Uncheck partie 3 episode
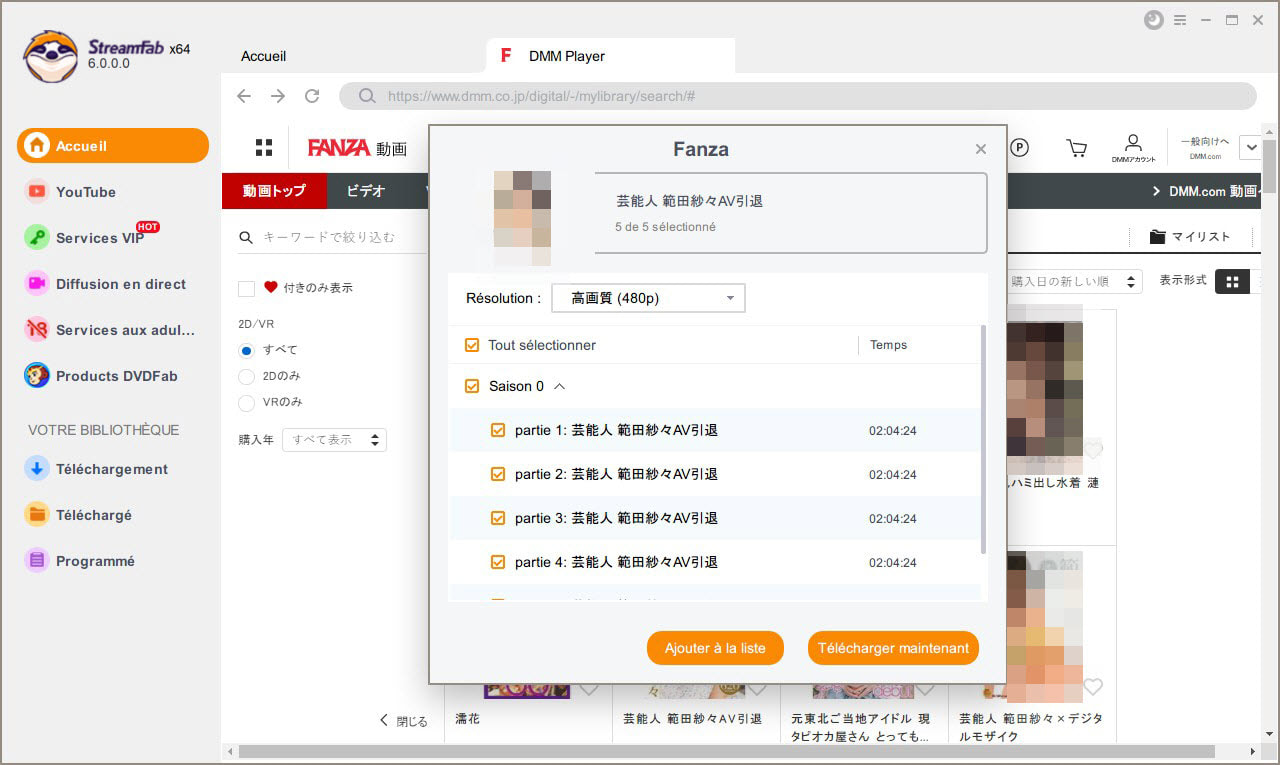1280x765 pixels. (x=498, y=519)
